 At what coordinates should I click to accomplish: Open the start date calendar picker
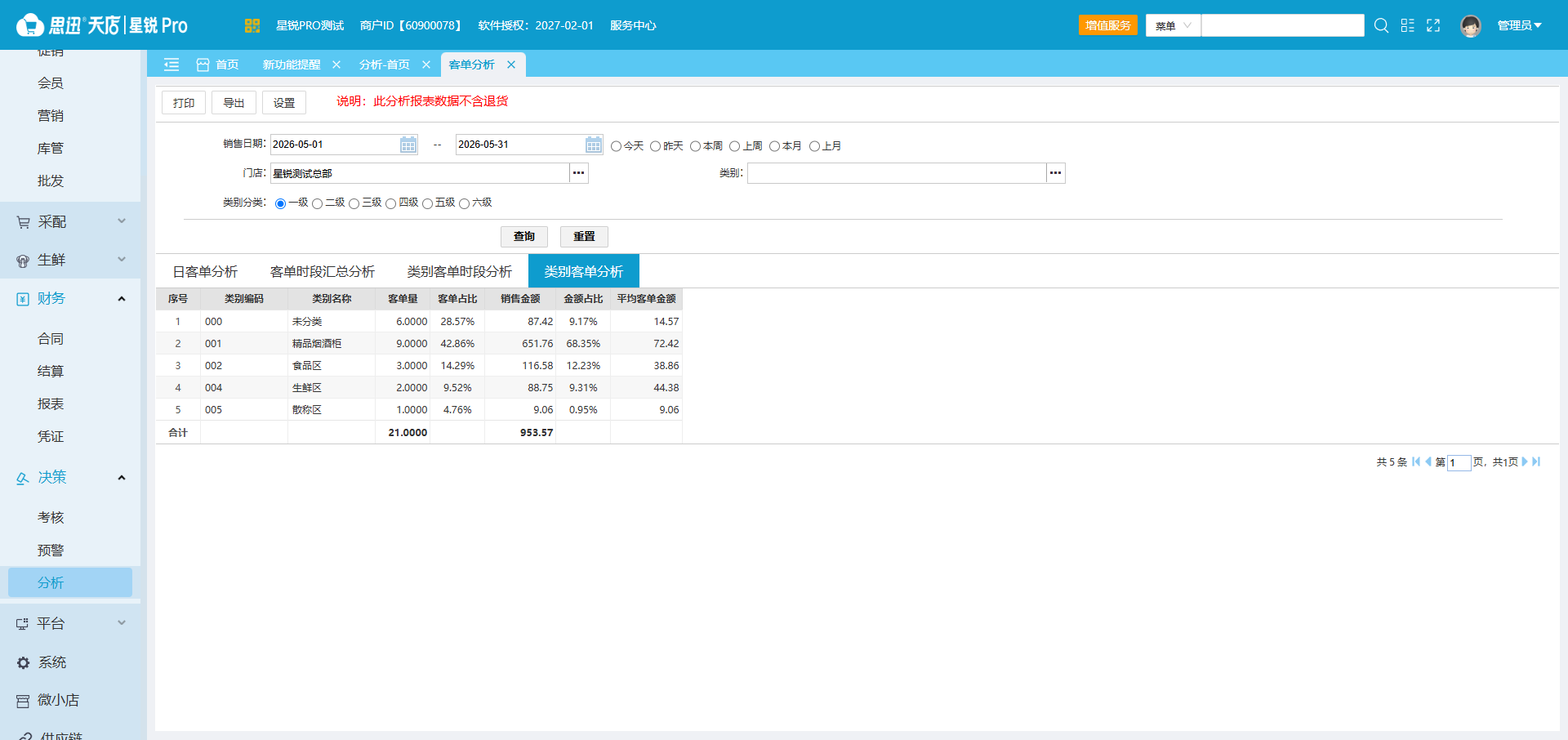click(408, 145)
